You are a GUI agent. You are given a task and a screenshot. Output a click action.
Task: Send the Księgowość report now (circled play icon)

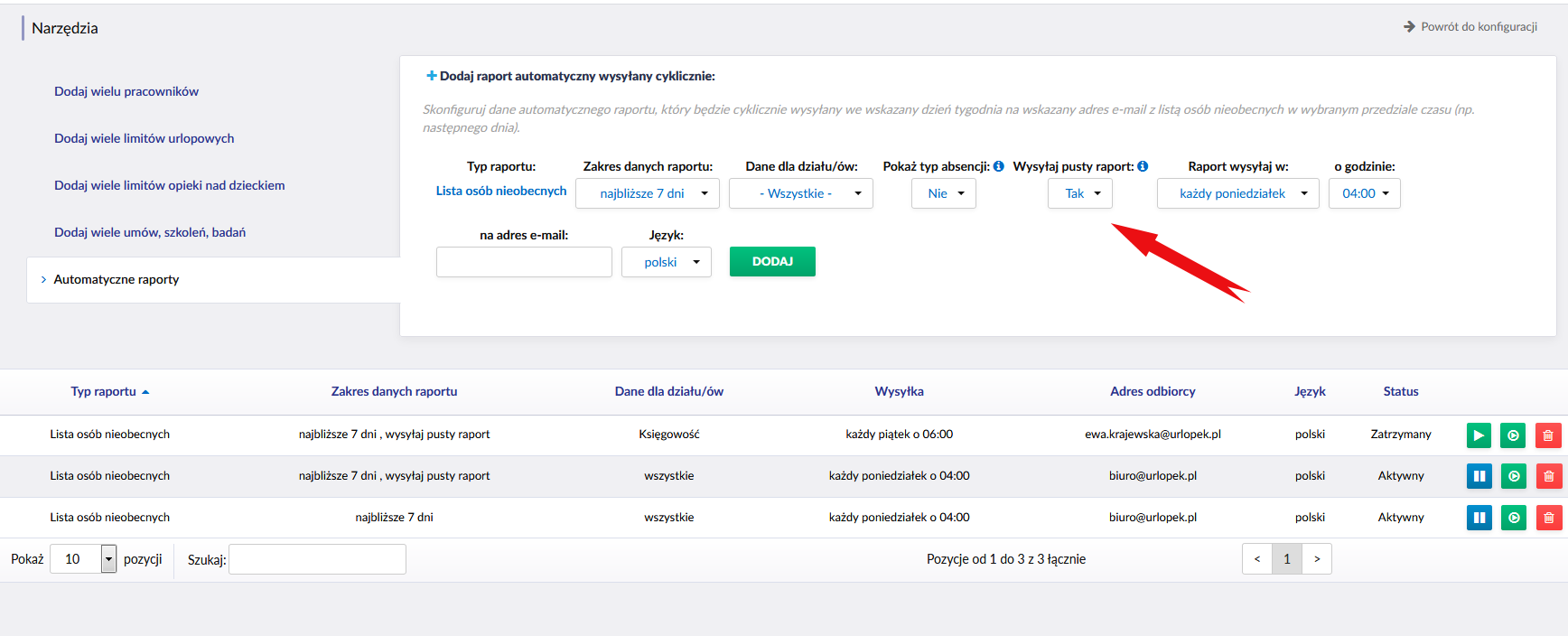pos(1513,435)
